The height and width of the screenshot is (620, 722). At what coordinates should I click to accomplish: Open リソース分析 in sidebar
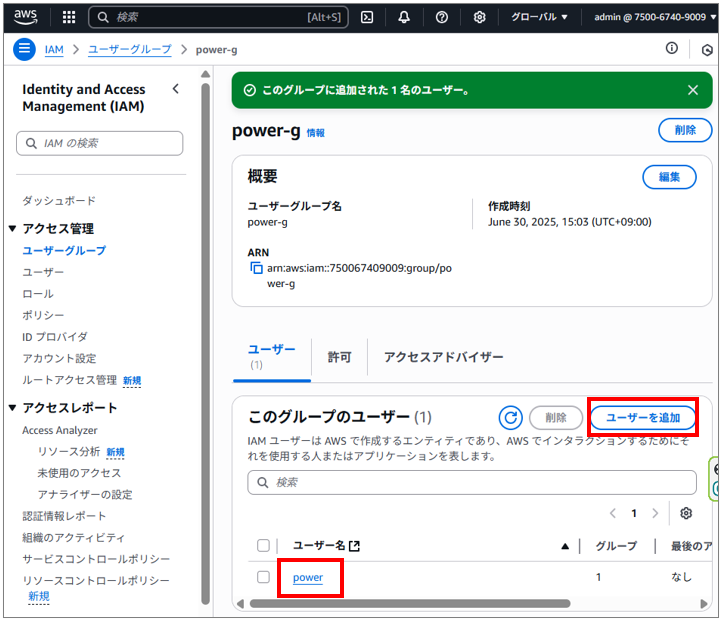point(69,451)
